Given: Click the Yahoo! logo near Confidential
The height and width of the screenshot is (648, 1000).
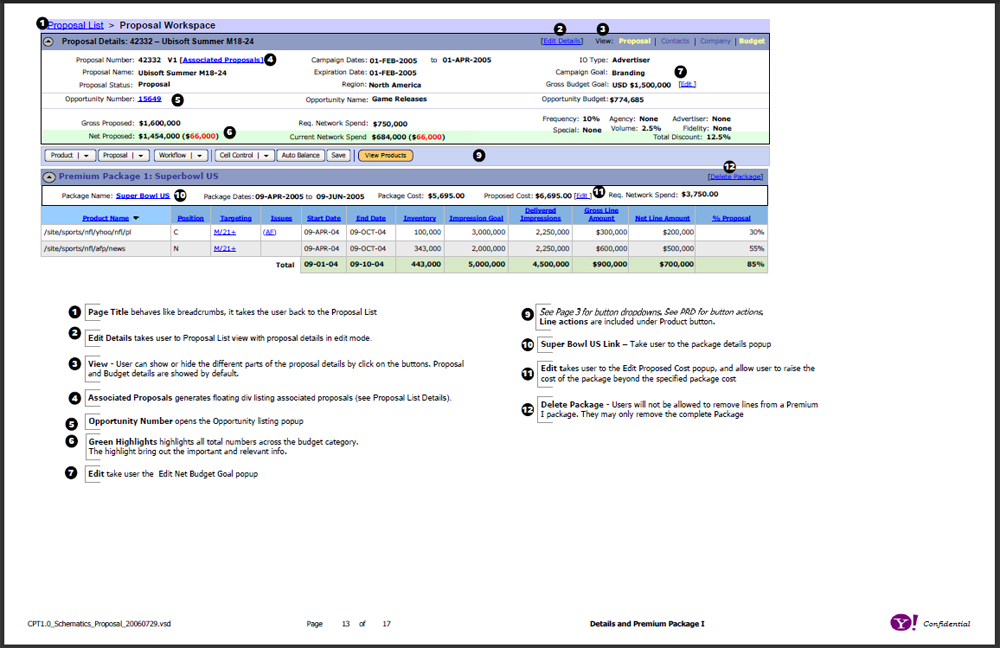Looking at the screenshot, I should 903,622.
